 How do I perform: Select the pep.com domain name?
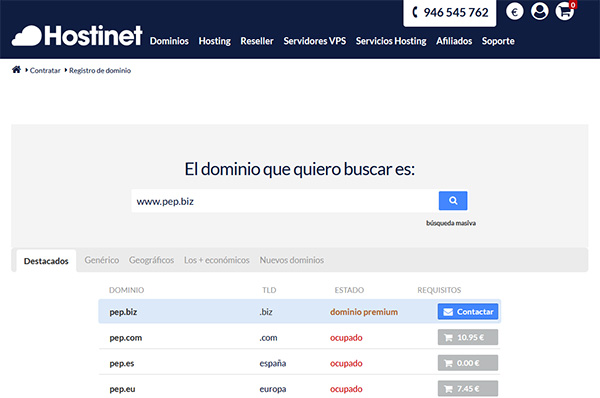pyautogui.click(x=126, y=338)
